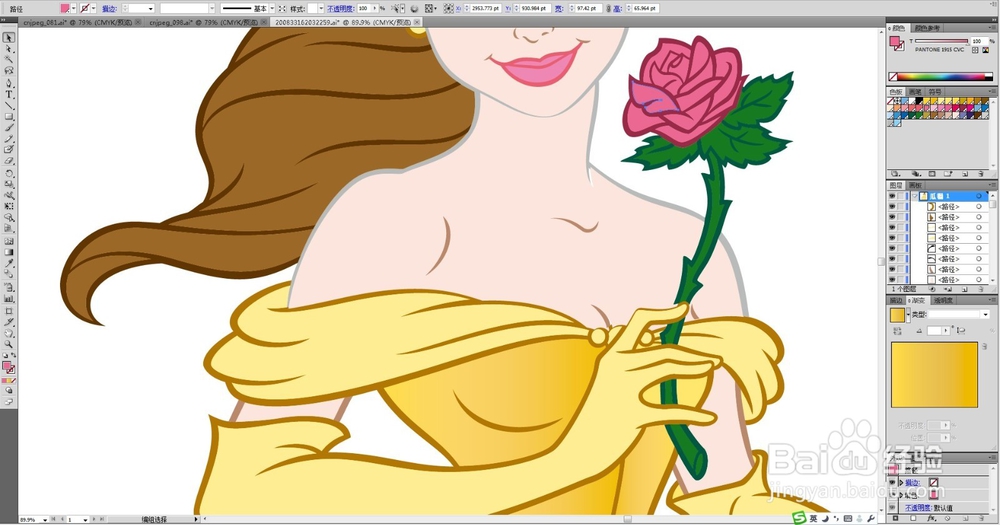
Task: Open 透明度 panel tab
Action: click(x=943, y=300)
